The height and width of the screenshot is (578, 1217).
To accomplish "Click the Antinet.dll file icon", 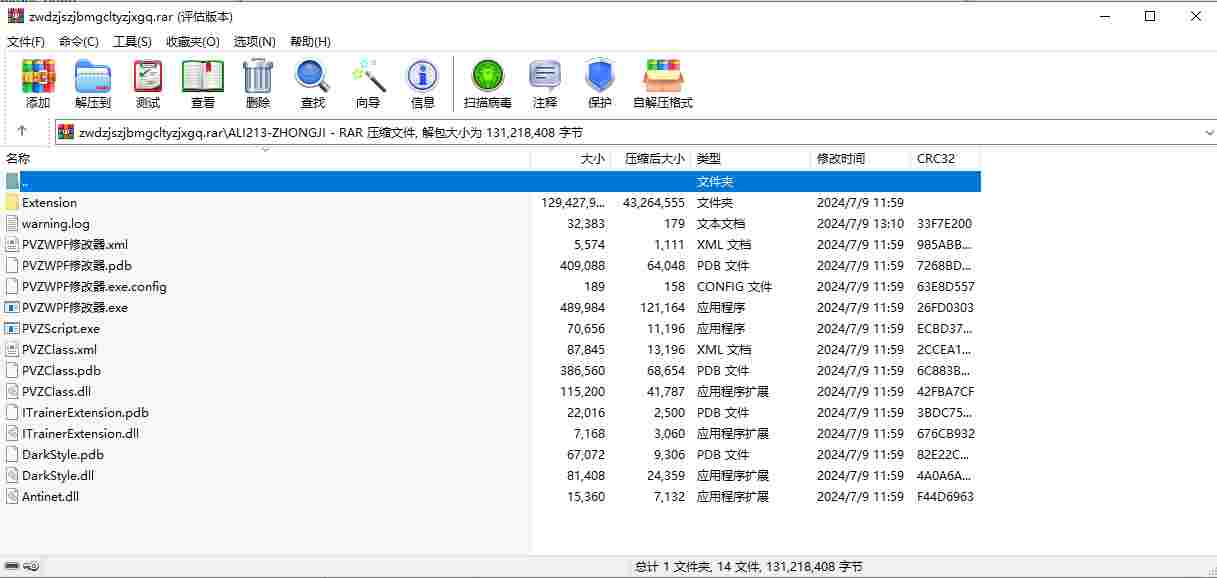I will 12,496.
